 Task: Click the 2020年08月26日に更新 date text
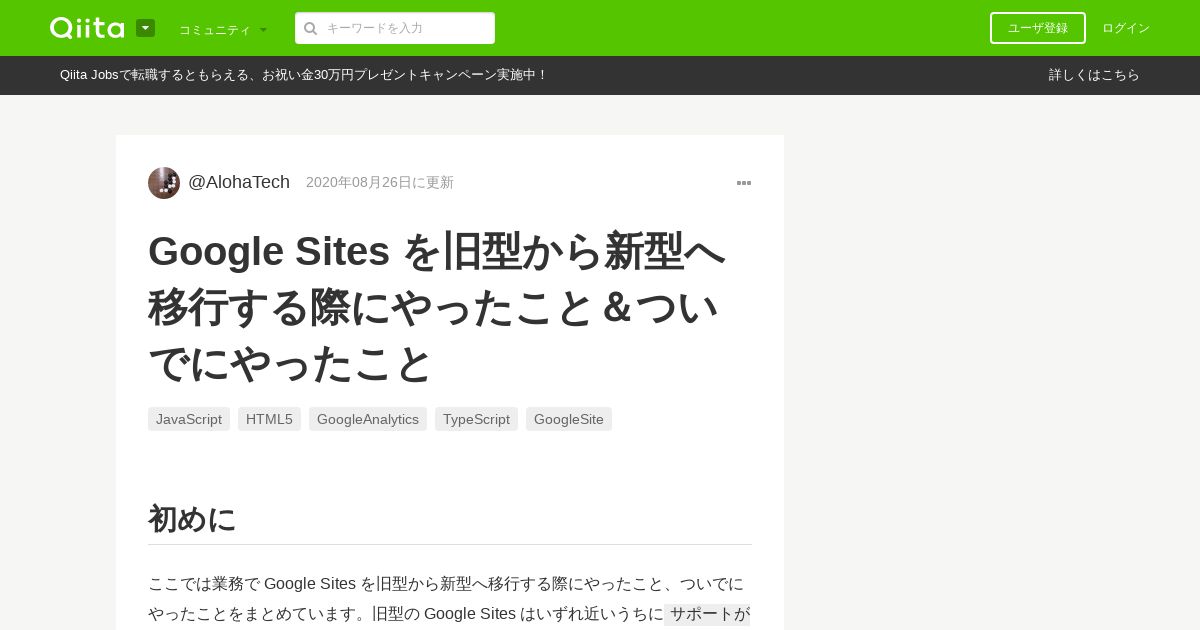380,182
